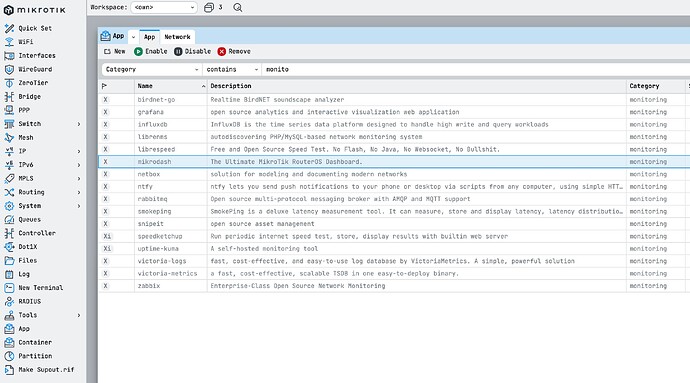Image resolution: width=690 pixels, height=383 pixels.
Task: Open Queues section
Action: pos(29,219)
